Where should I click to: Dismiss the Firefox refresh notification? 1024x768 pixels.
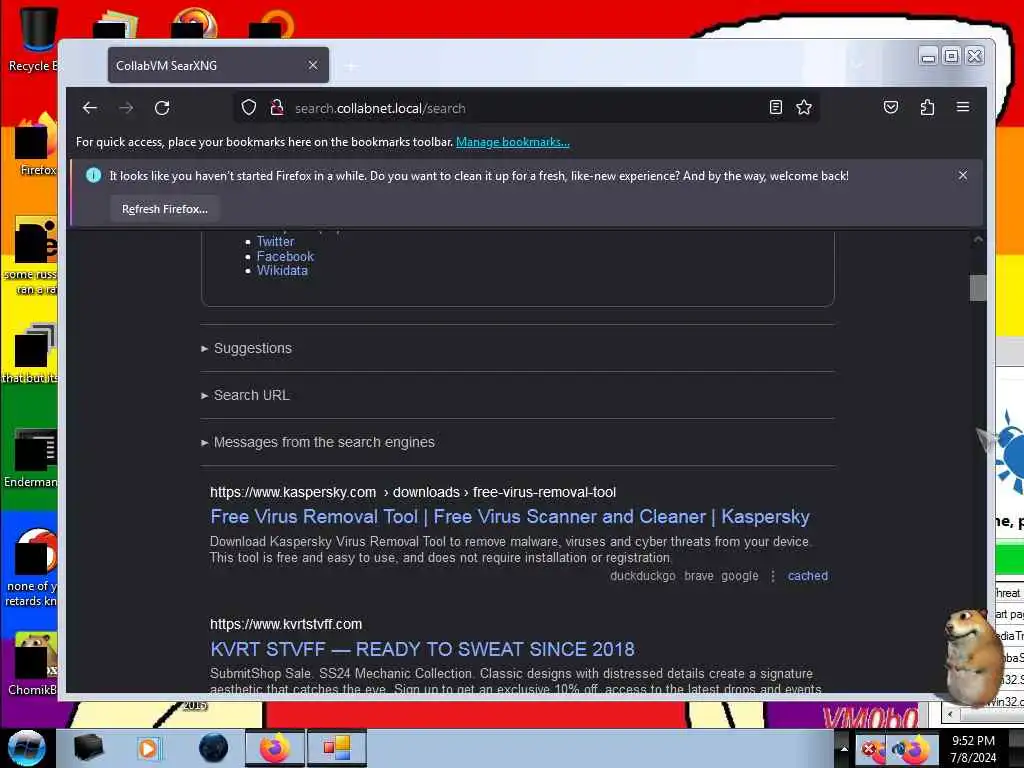coord(963,175)
